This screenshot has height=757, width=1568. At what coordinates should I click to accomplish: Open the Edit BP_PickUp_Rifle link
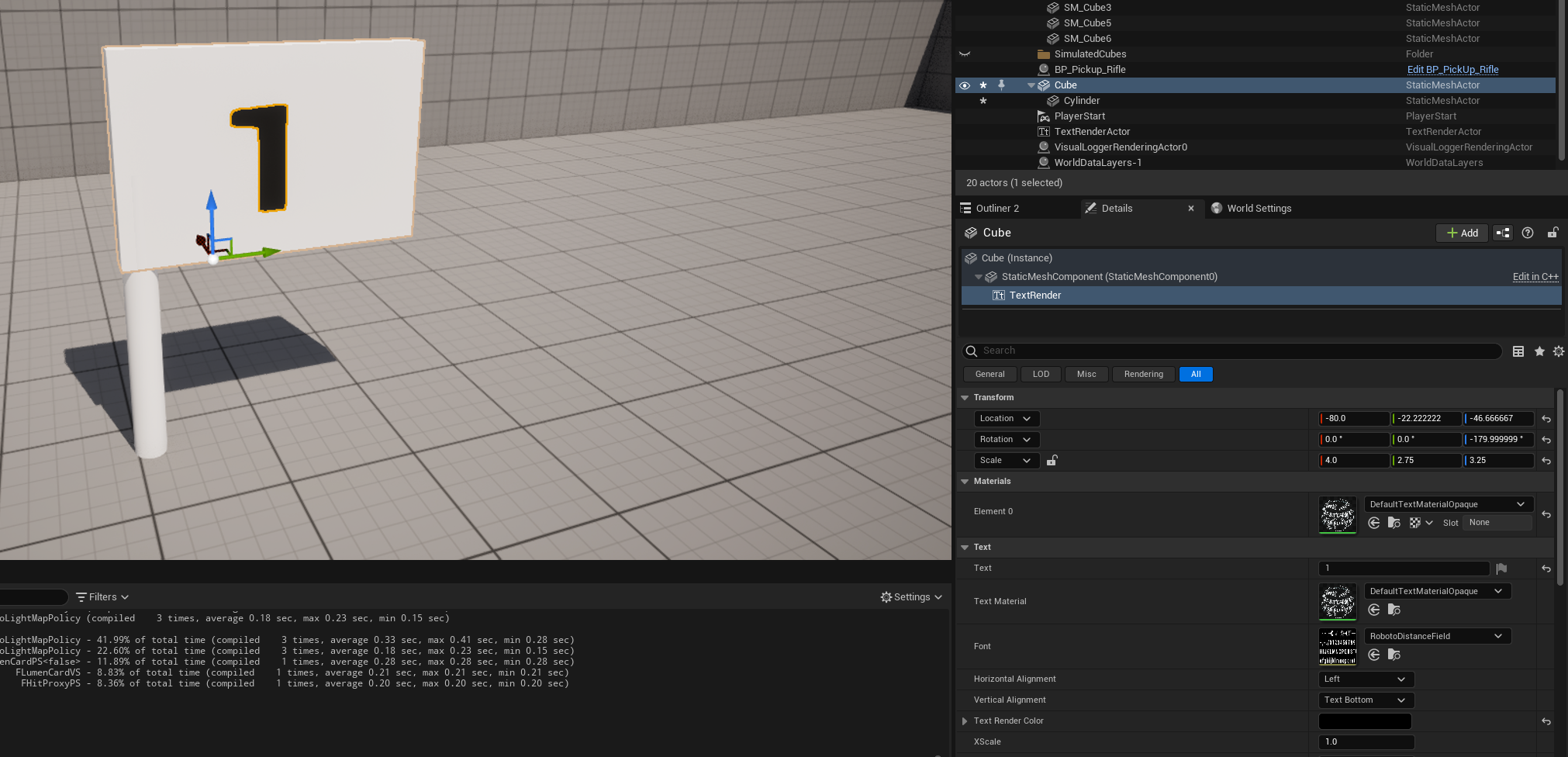coord(1452,70)
